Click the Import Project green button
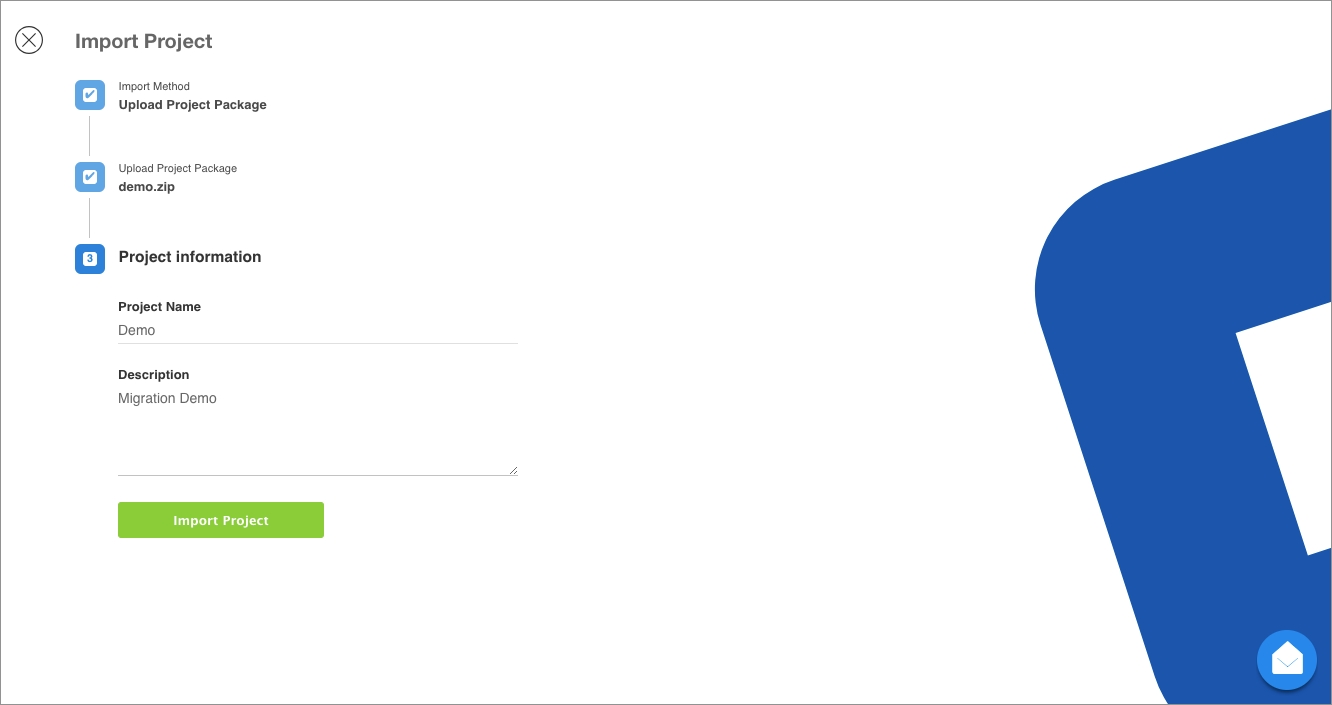Screen dimensions: 1332x705 (x=221, y=520)
